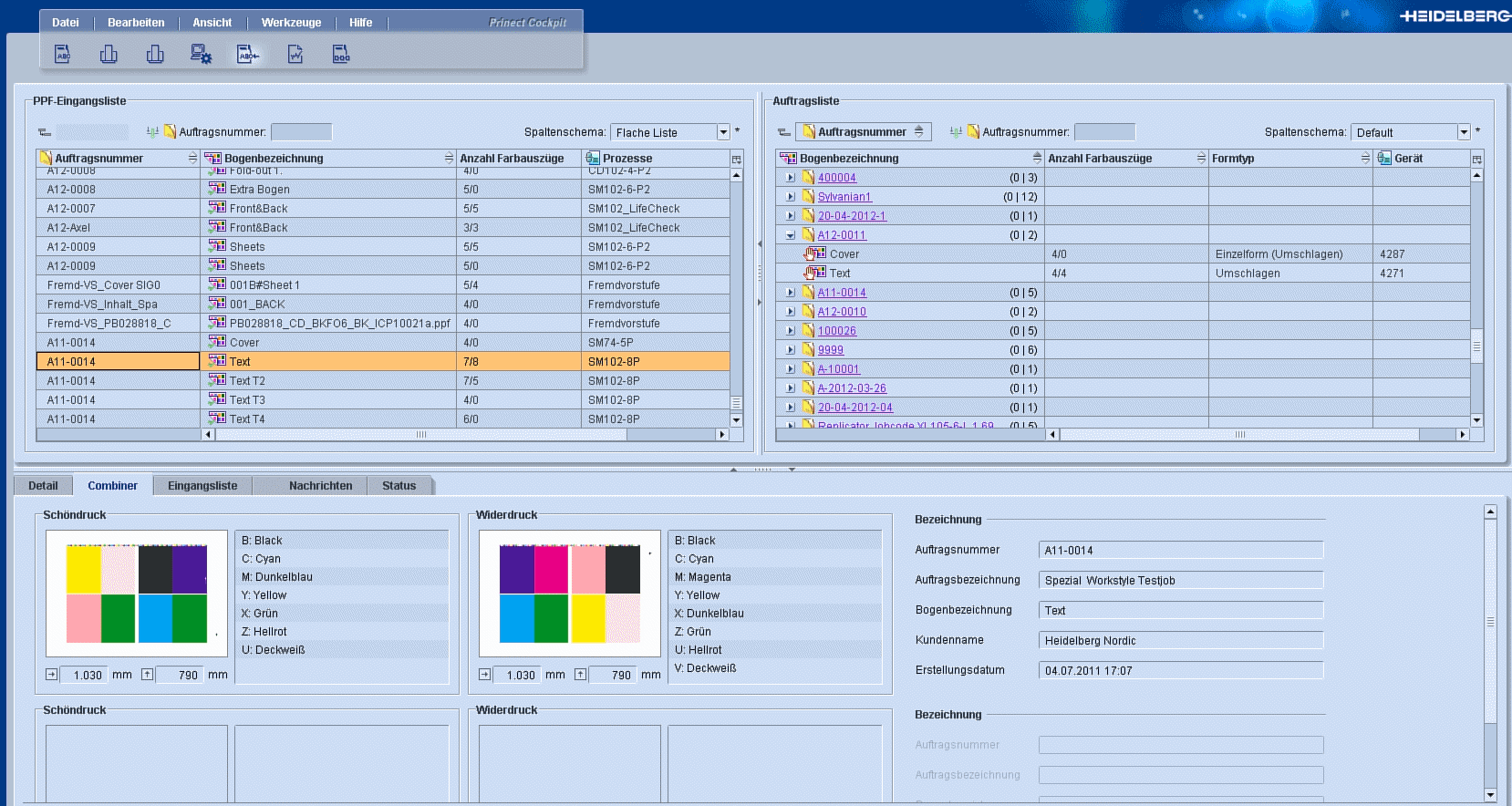Click the Widerdruck color separation thumbnail
Screen dimensions: 1512x806
tap(570, 594)
